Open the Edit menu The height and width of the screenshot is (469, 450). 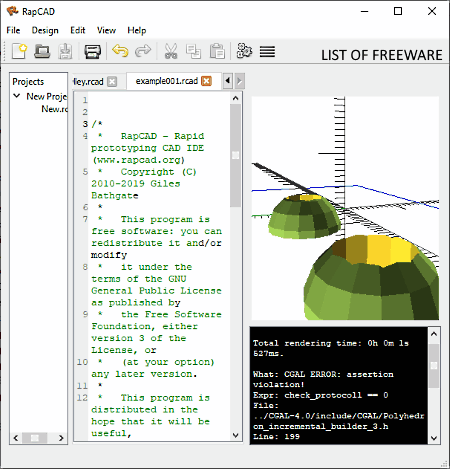pos(78,30)
